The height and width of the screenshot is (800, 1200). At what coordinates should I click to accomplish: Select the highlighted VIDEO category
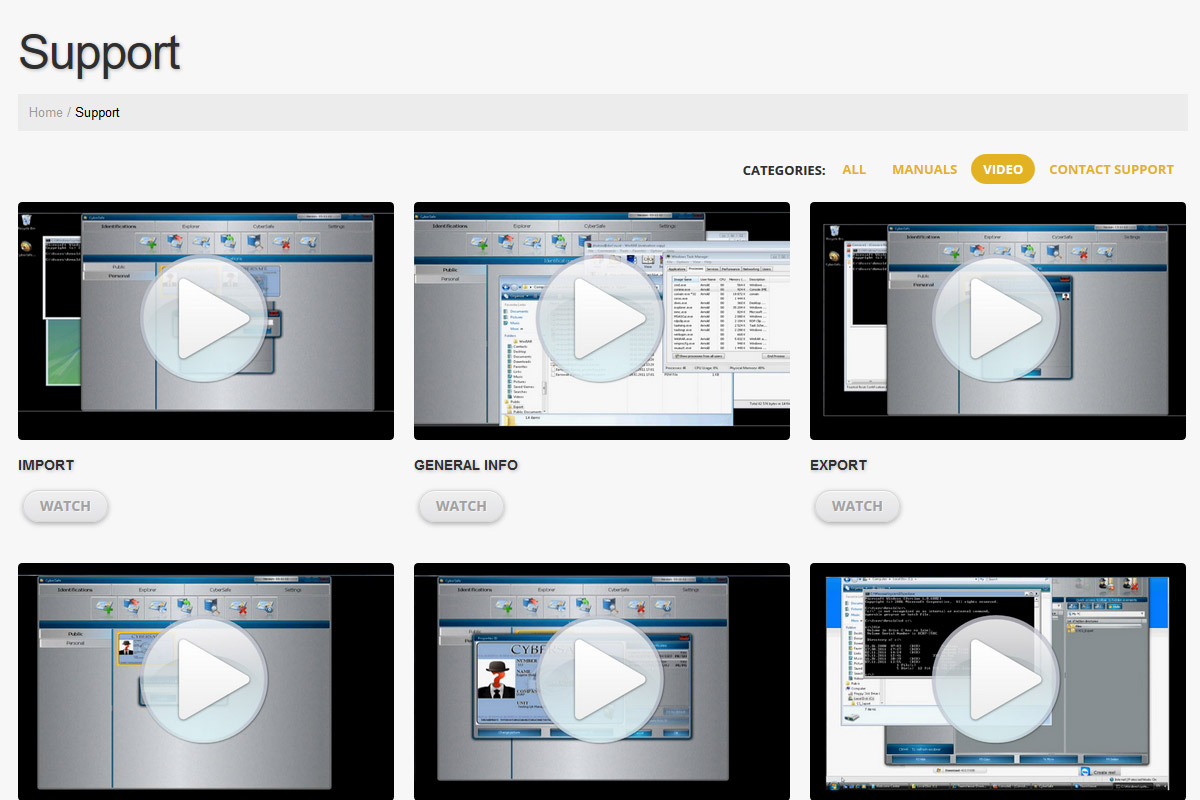click(x=1002, y=170)
